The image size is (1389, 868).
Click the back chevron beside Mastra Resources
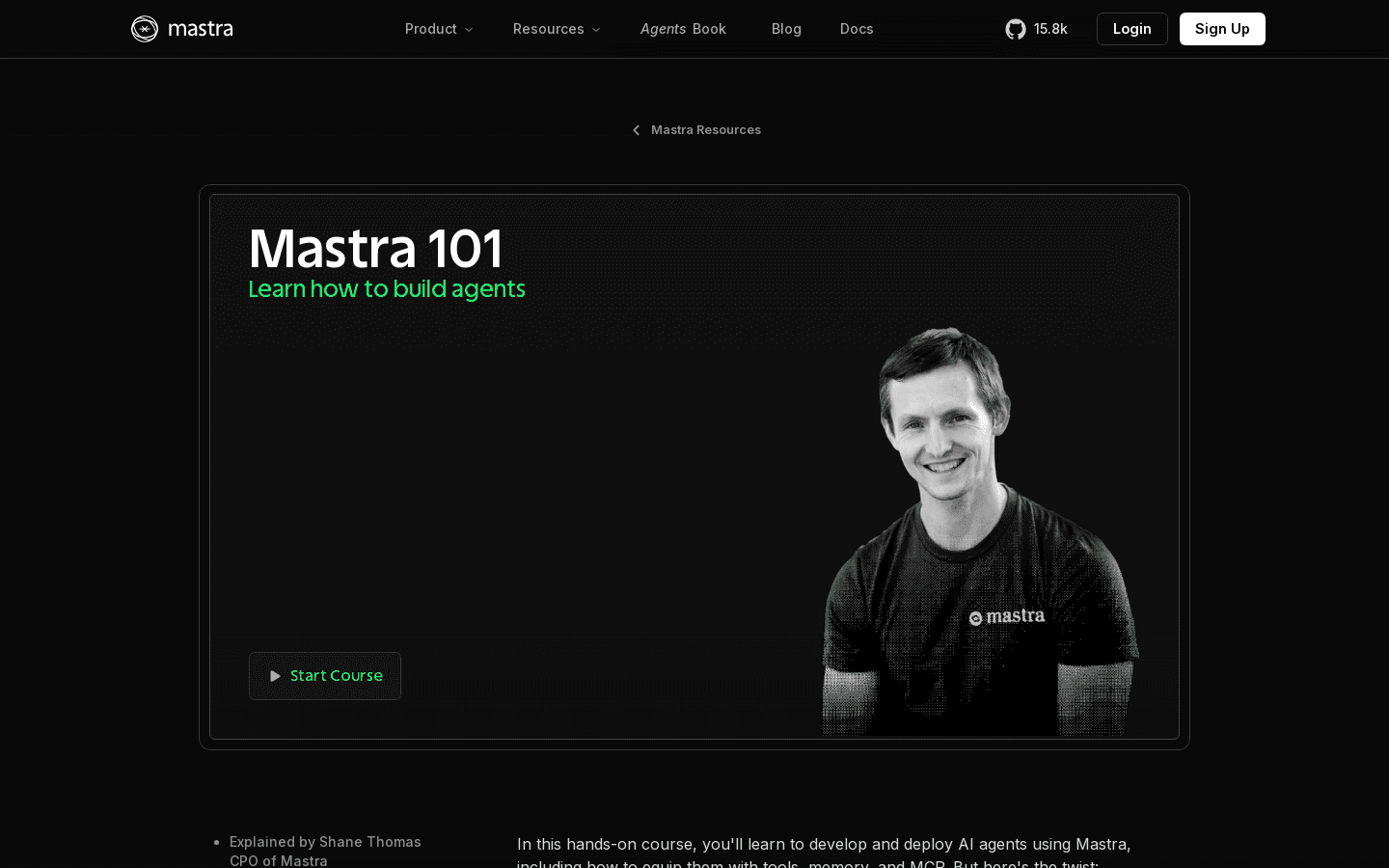pos(636,130)
